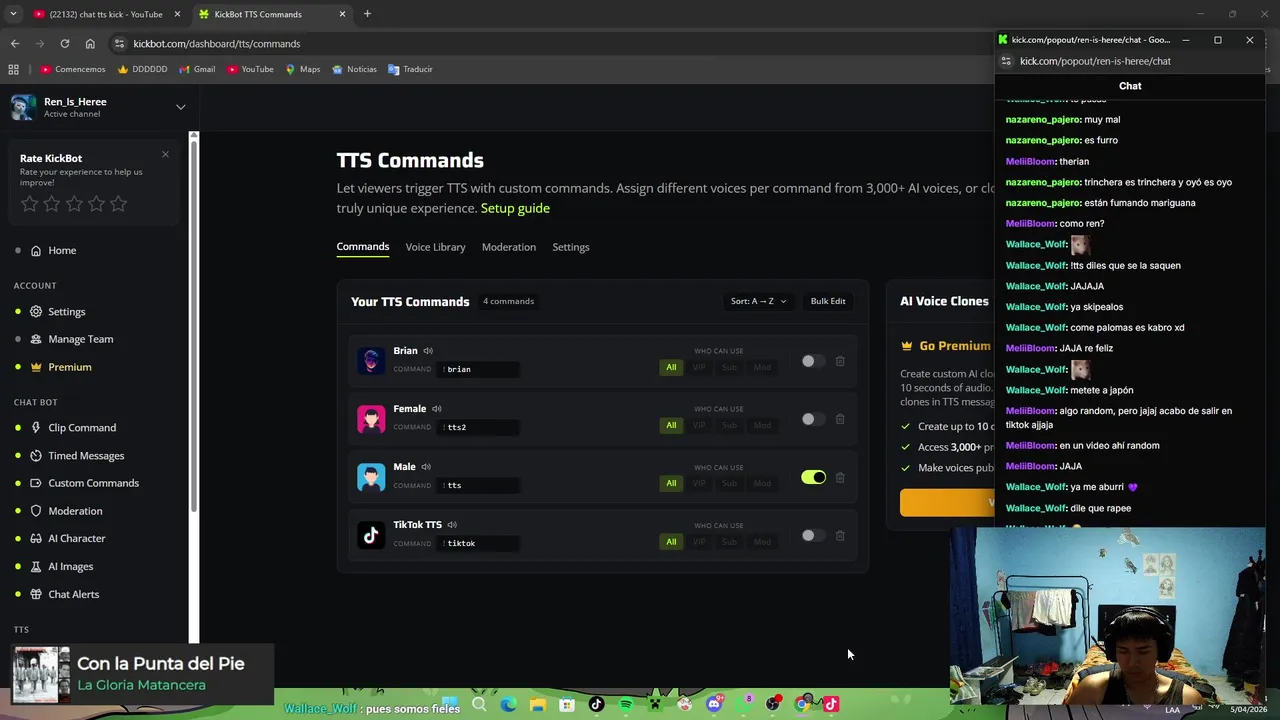Delete the Female command via its trash icon
Screen dimensions: 1280x720
click(840, 419)
